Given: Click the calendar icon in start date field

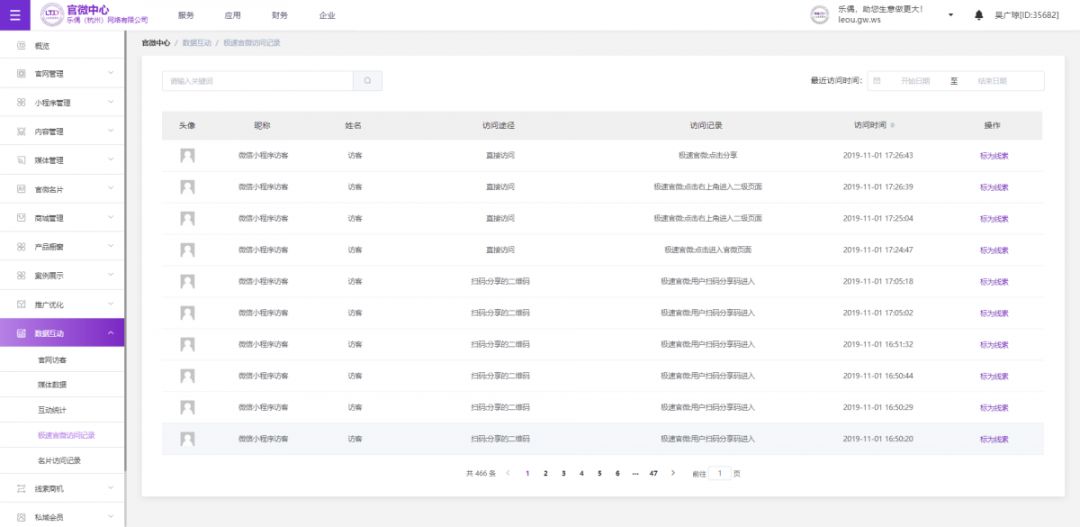Looking at the screenshot, I should 877,81.
